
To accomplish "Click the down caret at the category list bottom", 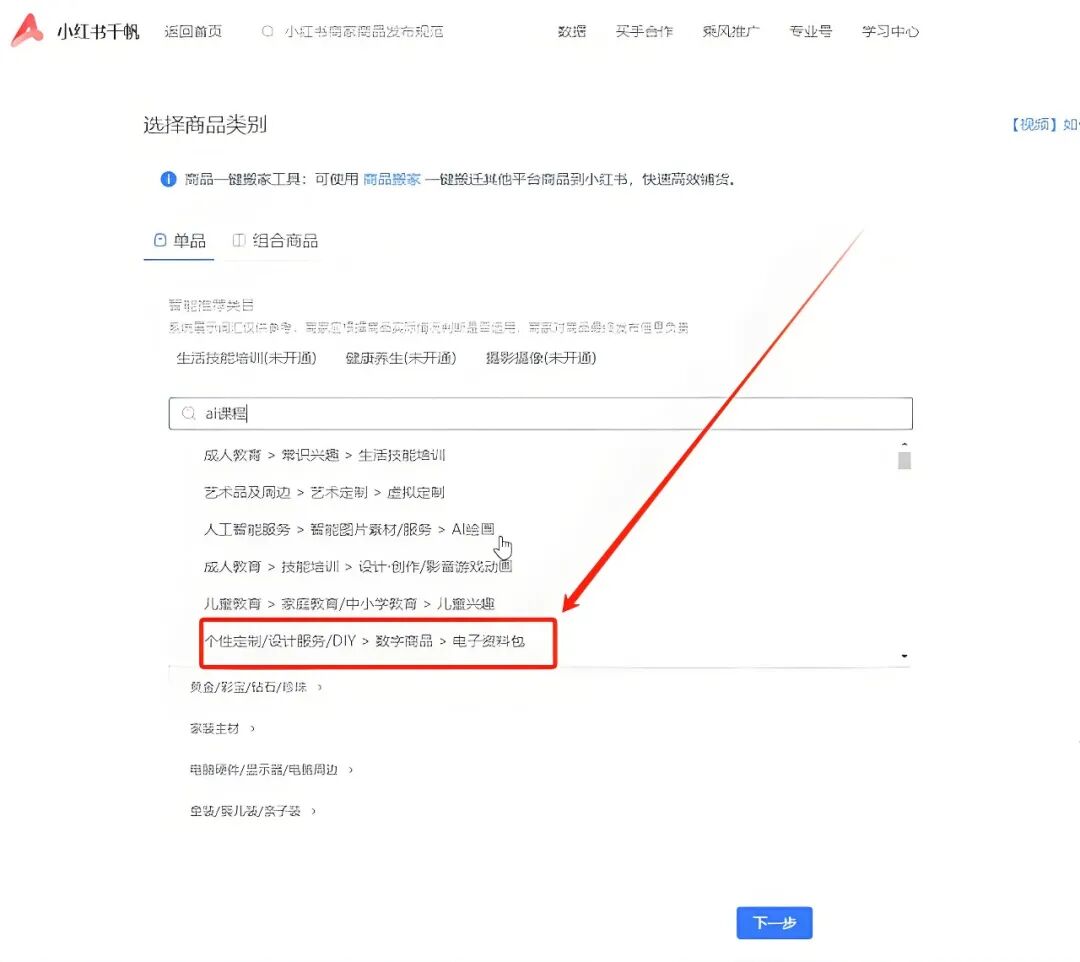I will 903,654.
